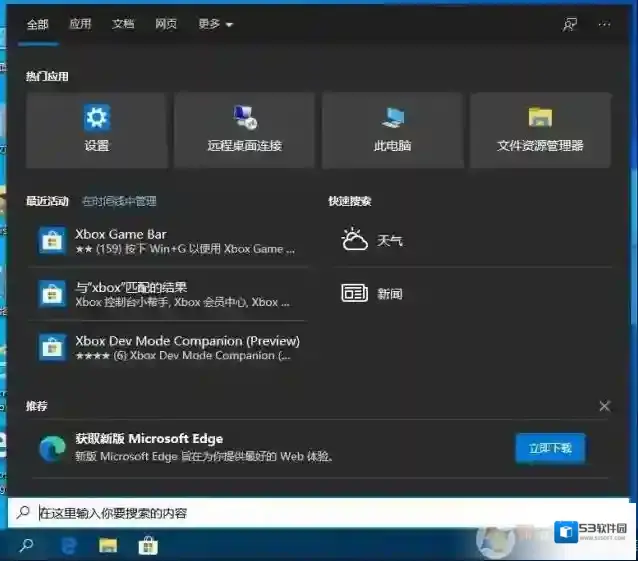
Task: Dismiss the 推荐 recommendation section
Action: [x=604, y=406]
